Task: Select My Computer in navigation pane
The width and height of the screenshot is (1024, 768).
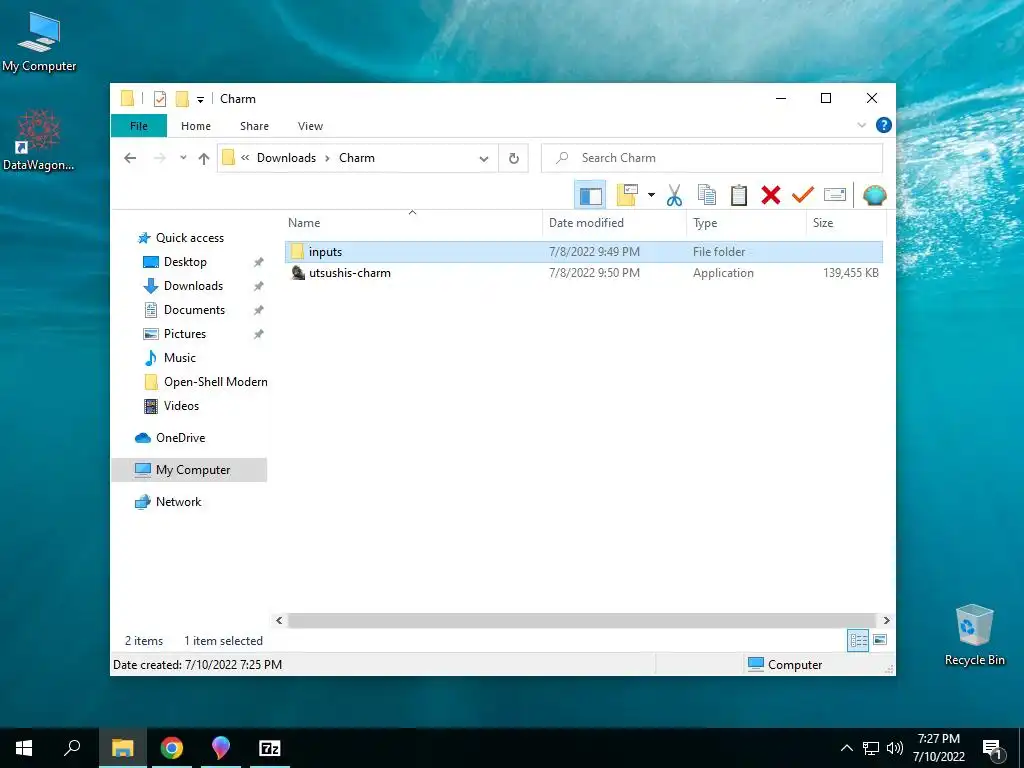Action: click(189, 470)
